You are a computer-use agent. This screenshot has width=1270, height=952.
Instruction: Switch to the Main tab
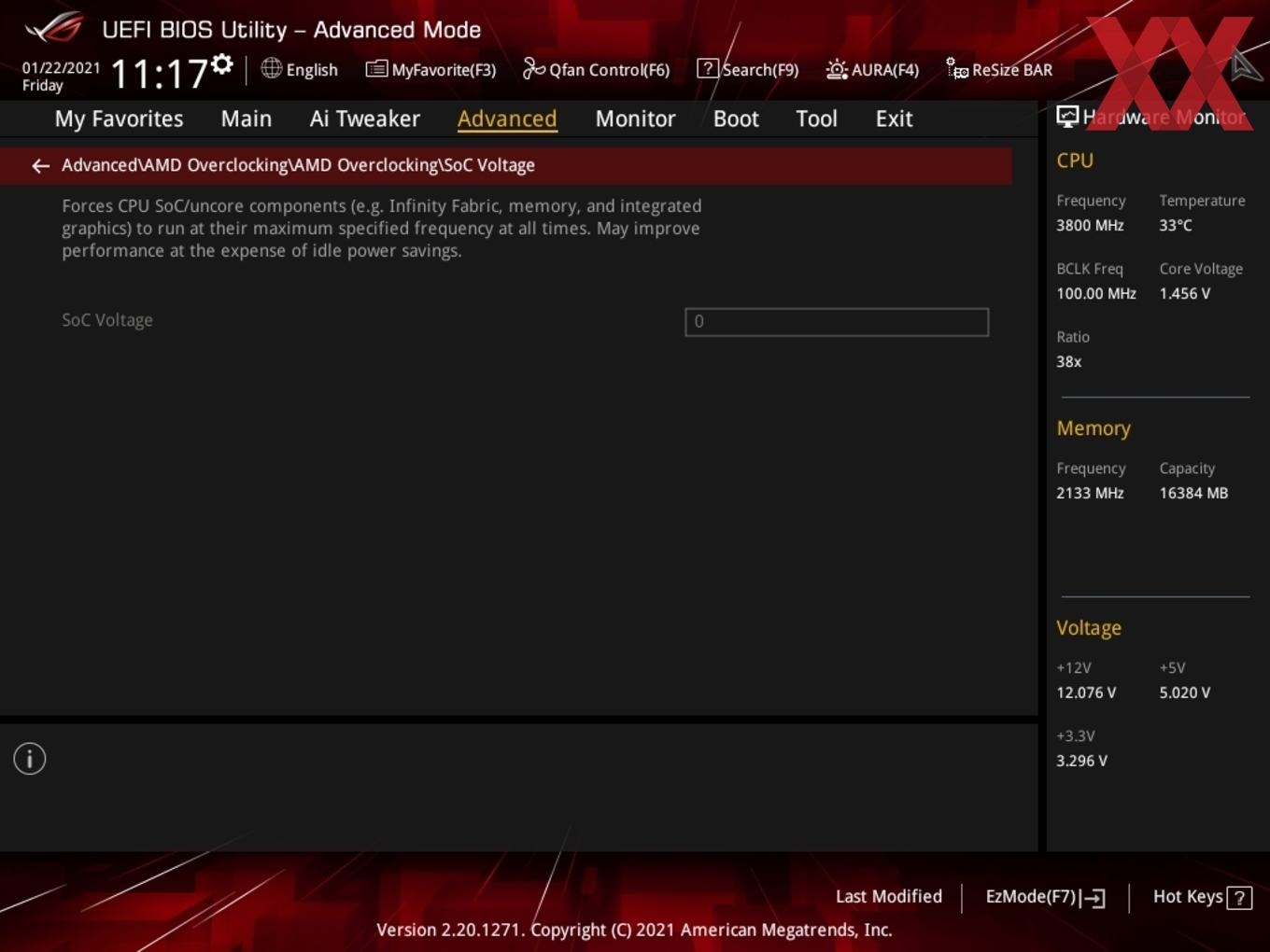pos(247,119)
